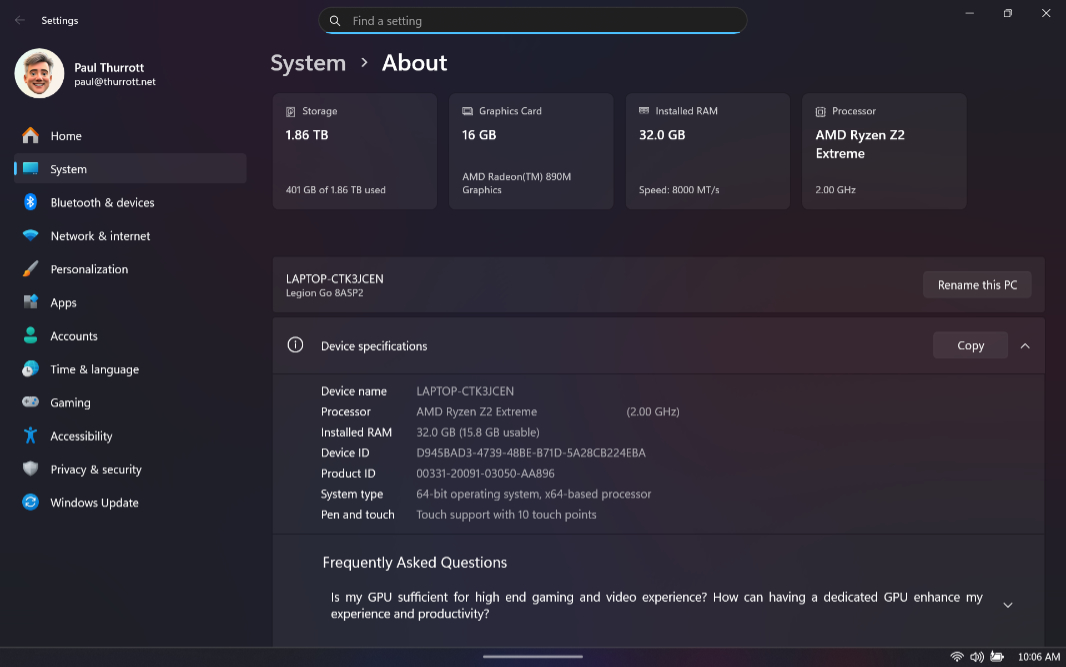
Task: Open Personalization via paintbrush icon
Action: click(31, 269)
